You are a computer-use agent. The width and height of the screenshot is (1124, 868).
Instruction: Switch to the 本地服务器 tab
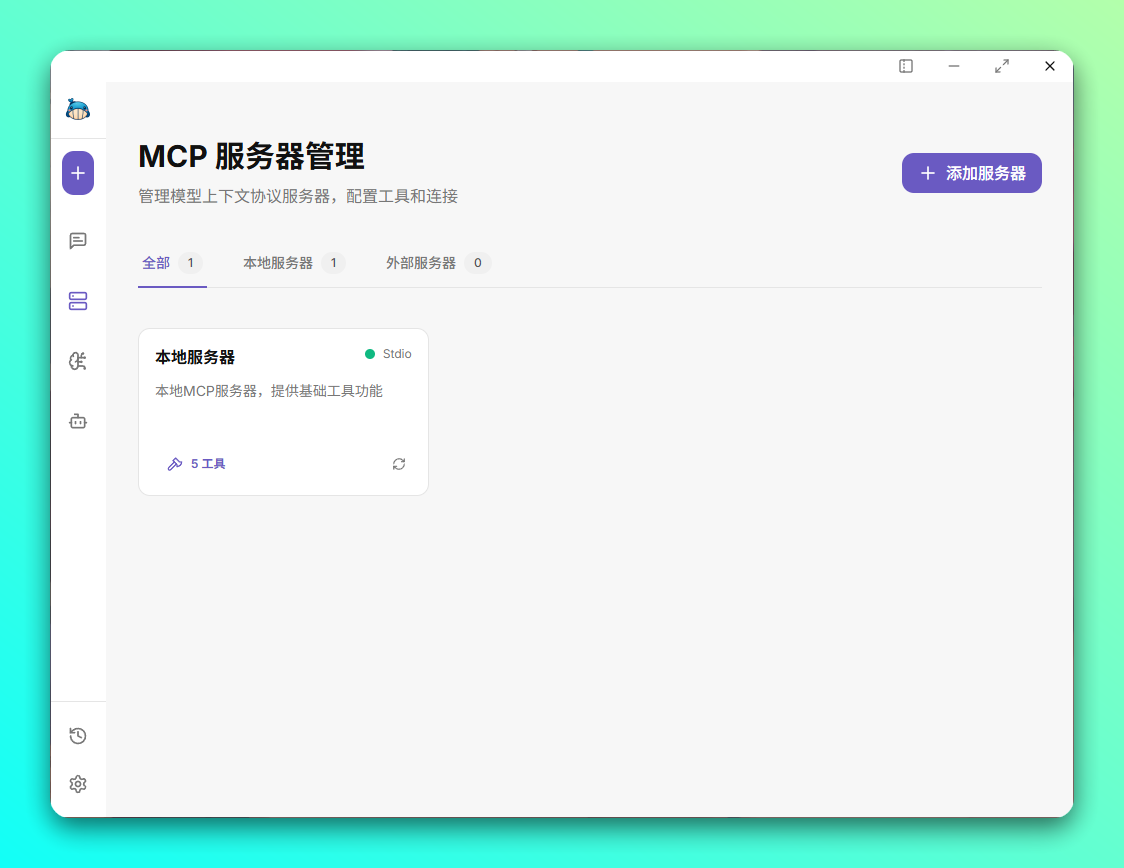pyautogui.click(x=294, y=263)
